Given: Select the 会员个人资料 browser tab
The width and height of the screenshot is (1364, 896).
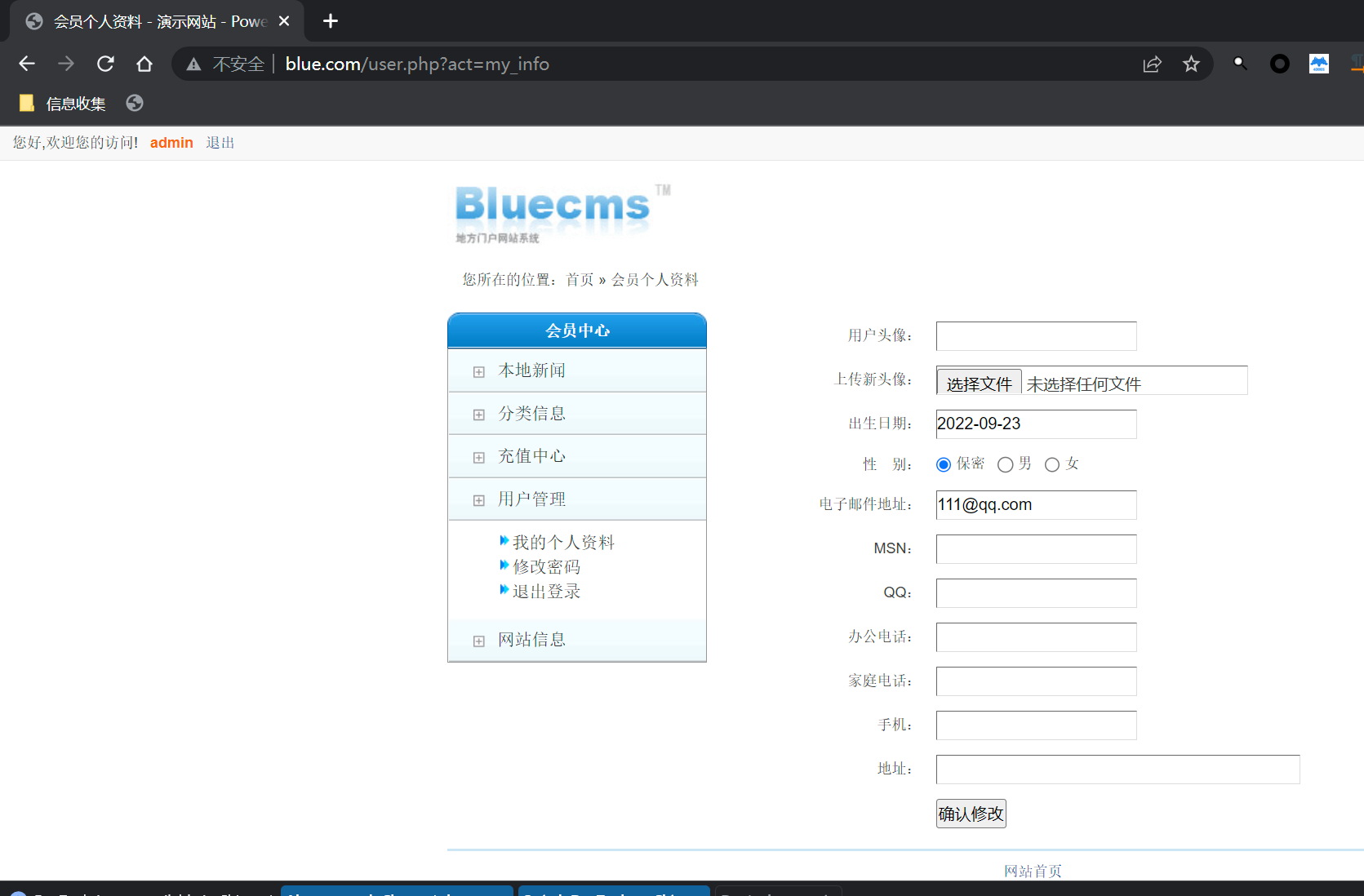Looking at the screenshot, I should (x=155, y=21).
